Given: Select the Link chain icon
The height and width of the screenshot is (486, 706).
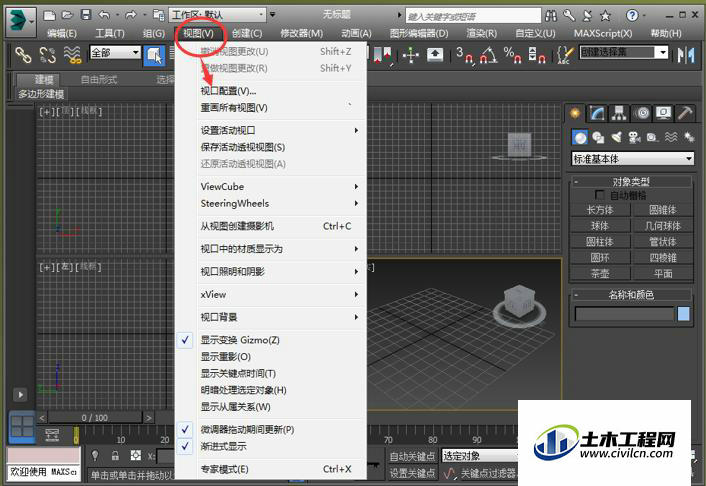Looking at the screenshot, I should tap(23, 55).
